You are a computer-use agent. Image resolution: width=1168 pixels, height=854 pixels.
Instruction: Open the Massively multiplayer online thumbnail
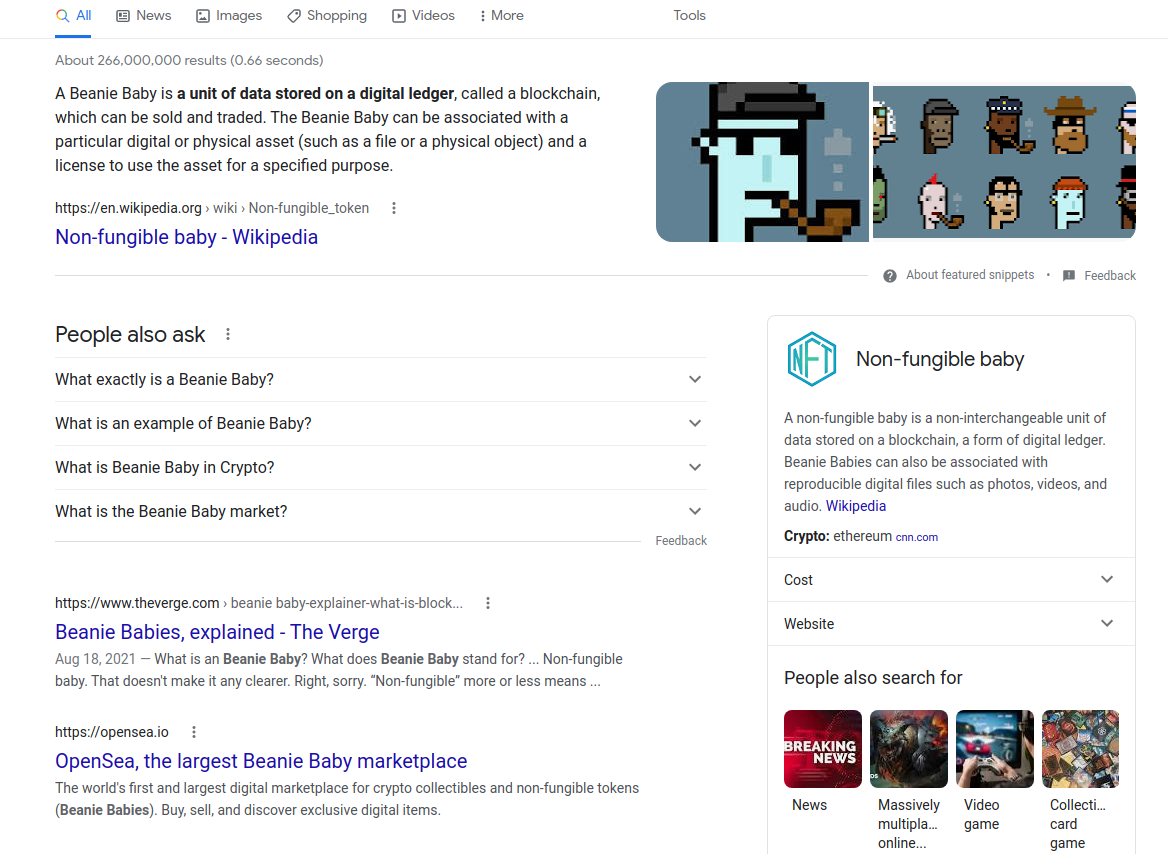click(909, 749)
